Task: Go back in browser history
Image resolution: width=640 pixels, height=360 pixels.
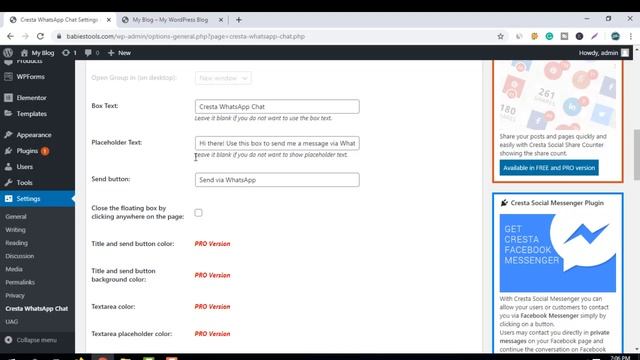Action: click(11, 36)
